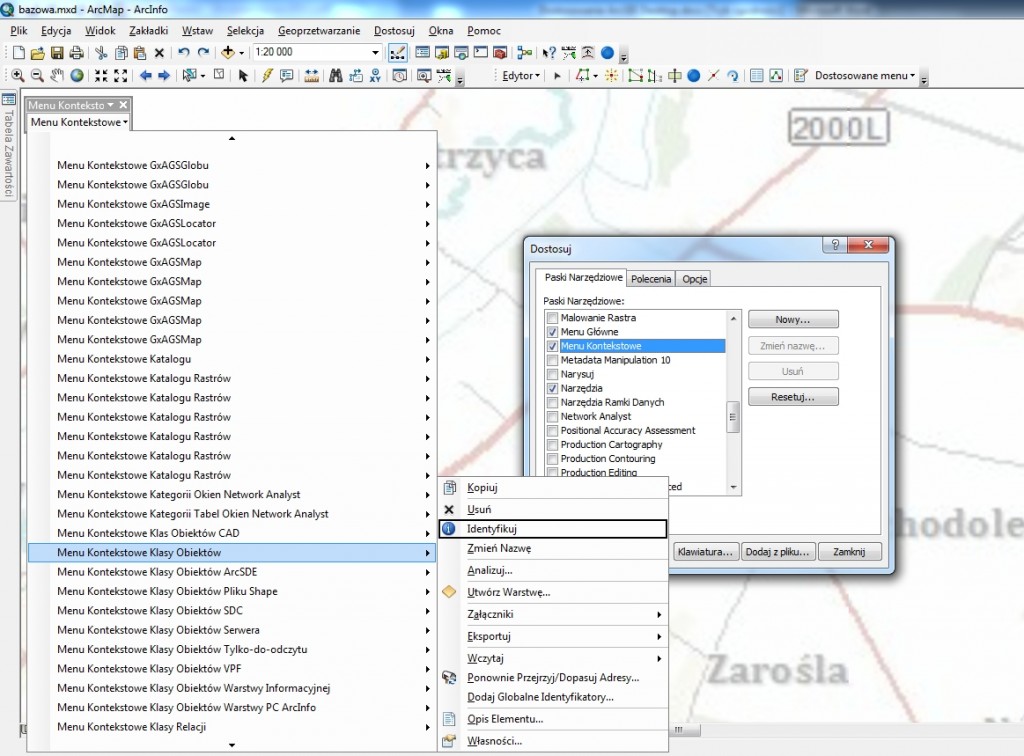This screenshot has height=756, width=1024.
Task: Click the Open folder icon
Action: click(37, 53)
